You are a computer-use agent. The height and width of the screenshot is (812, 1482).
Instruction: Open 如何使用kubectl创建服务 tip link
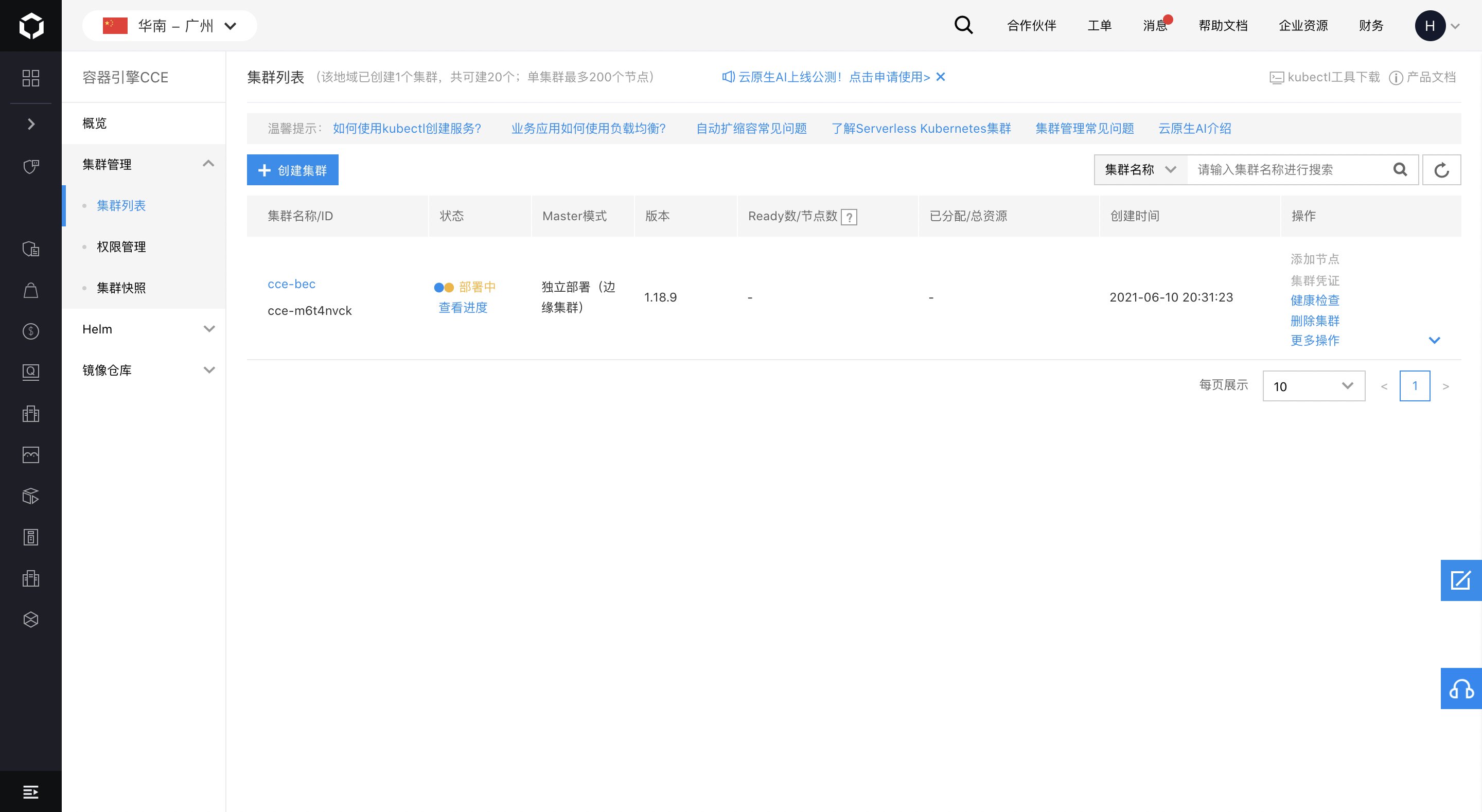(x=407, y=128)
